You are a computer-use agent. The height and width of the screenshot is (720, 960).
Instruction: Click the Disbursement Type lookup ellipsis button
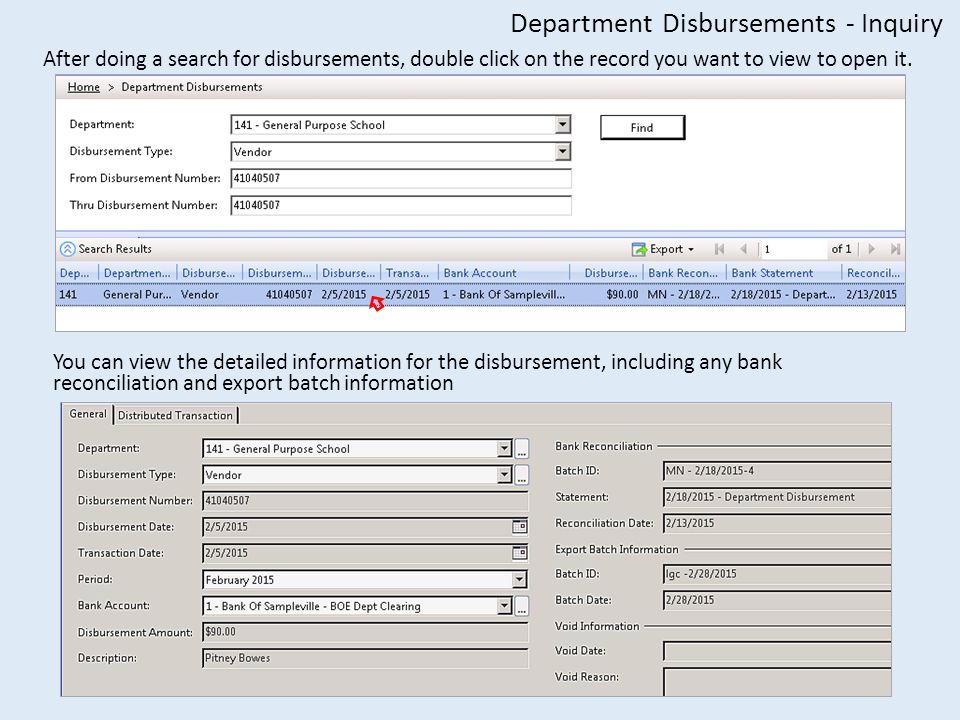[x=522, y=474]
